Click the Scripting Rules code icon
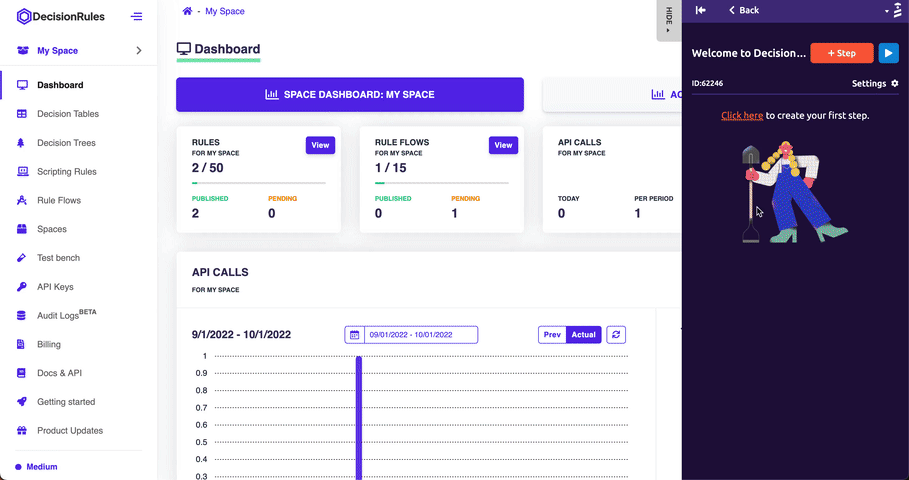Viewport: 909px width, 480px height. [x=22, y=172]
